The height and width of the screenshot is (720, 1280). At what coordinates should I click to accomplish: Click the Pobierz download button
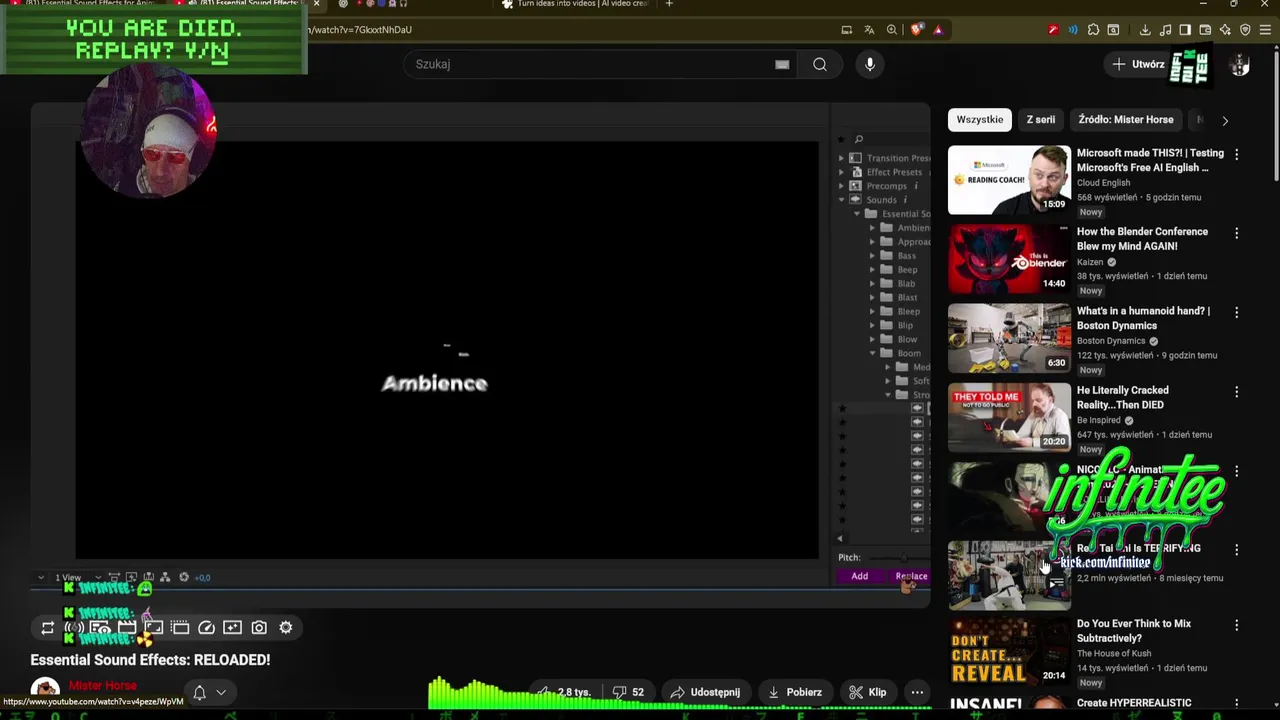point(795,692)
